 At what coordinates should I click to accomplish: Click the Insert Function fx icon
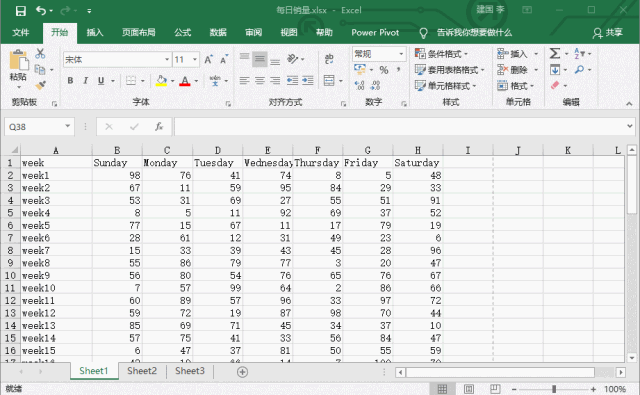pos(159,127)
